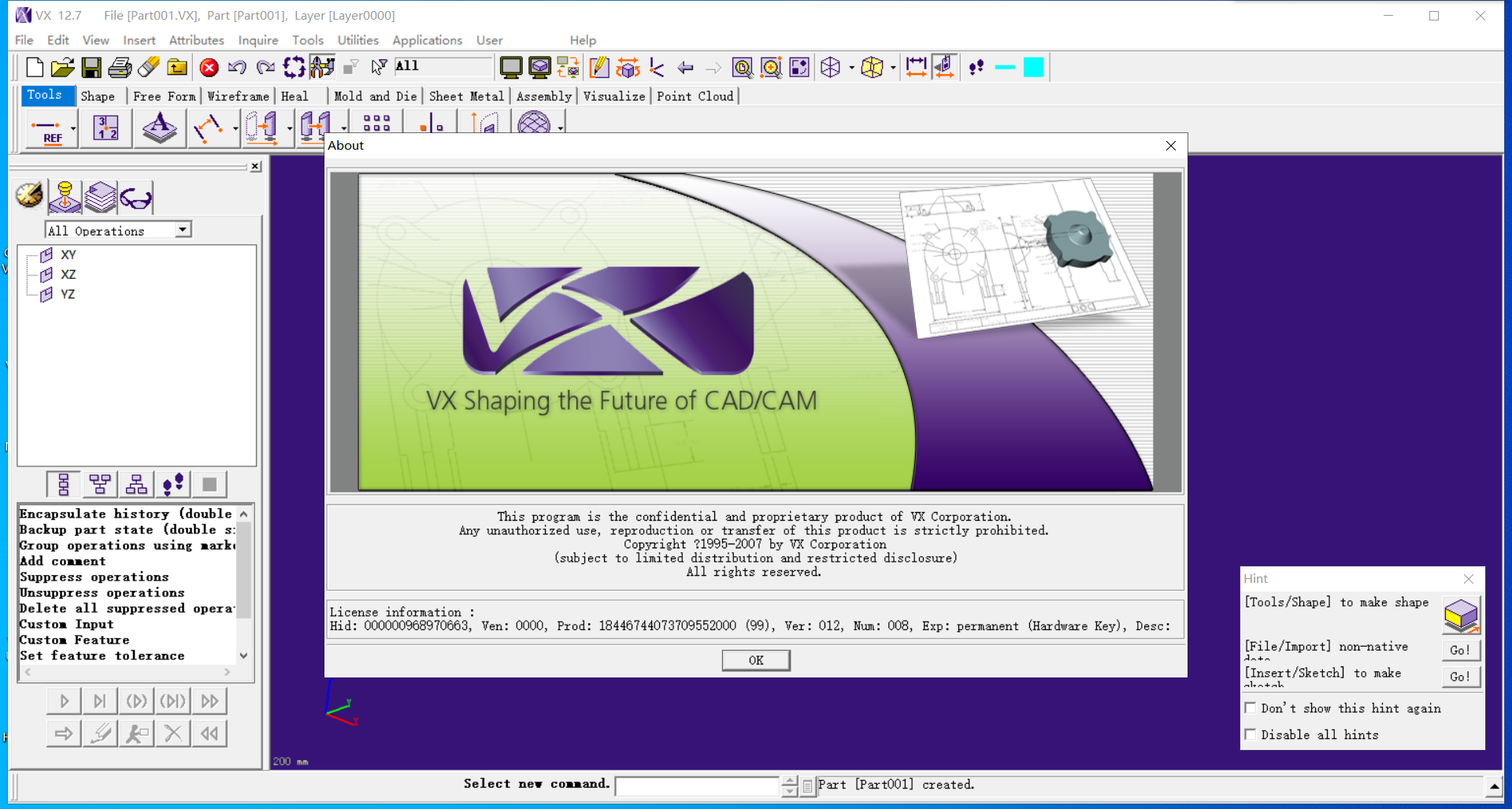Open the All Operations dropdown
The image size is (1512, 809).
click(183, 230)
